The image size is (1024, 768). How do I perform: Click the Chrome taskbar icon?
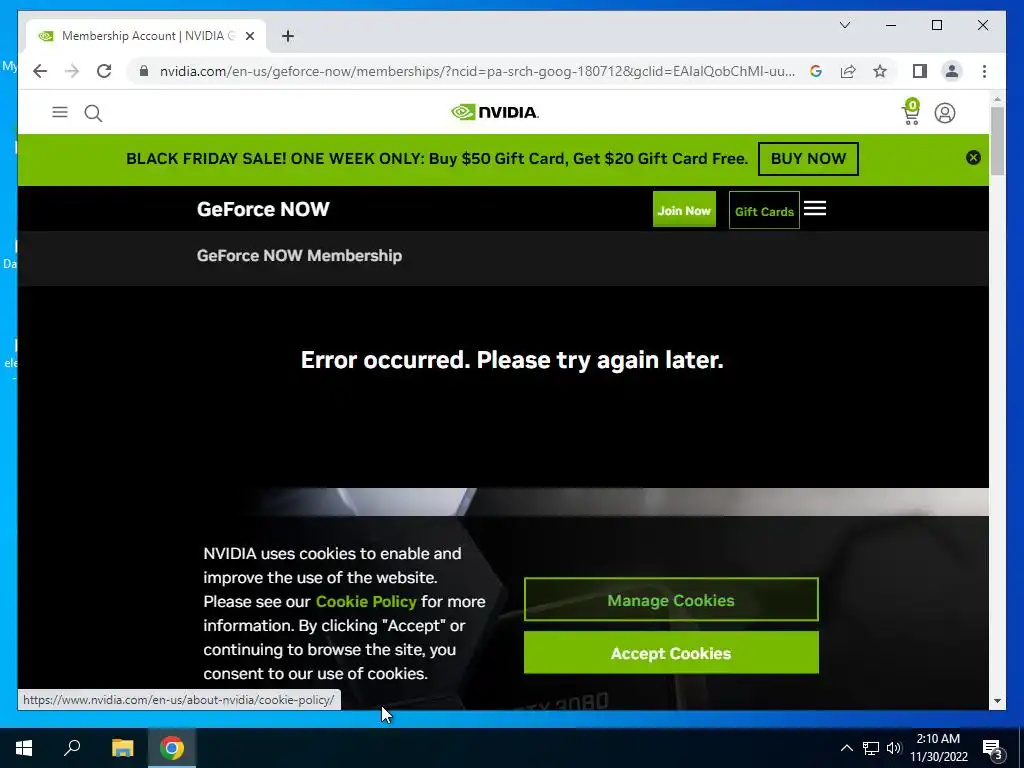pos(172,748)
